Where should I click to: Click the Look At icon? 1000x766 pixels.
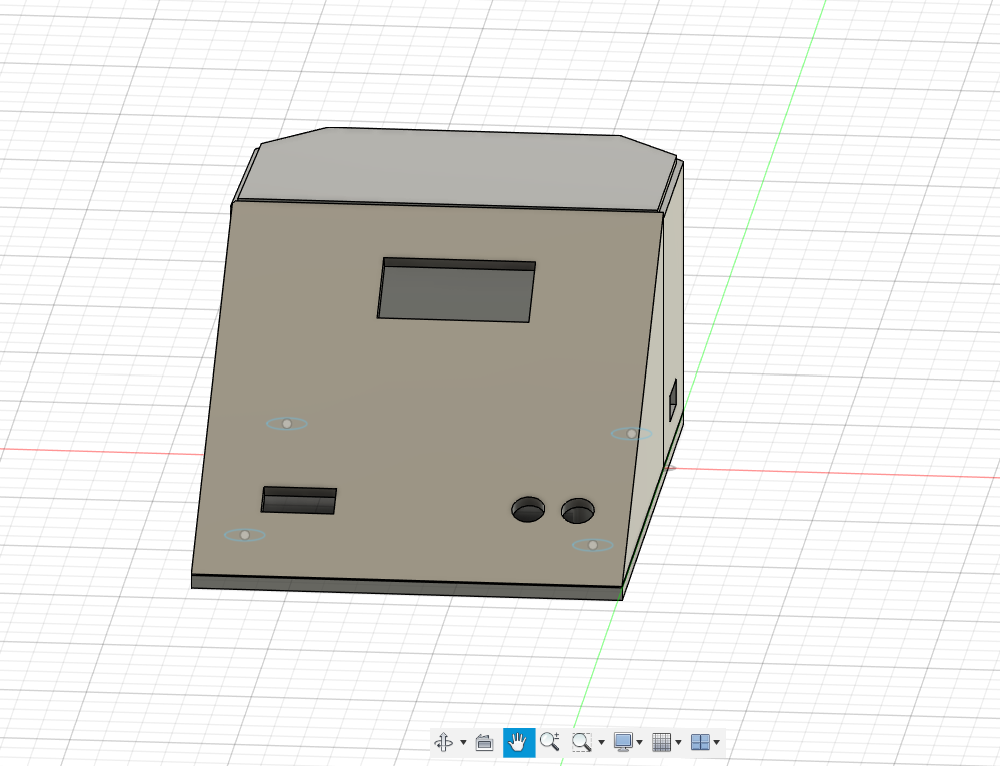coord(485,742)
